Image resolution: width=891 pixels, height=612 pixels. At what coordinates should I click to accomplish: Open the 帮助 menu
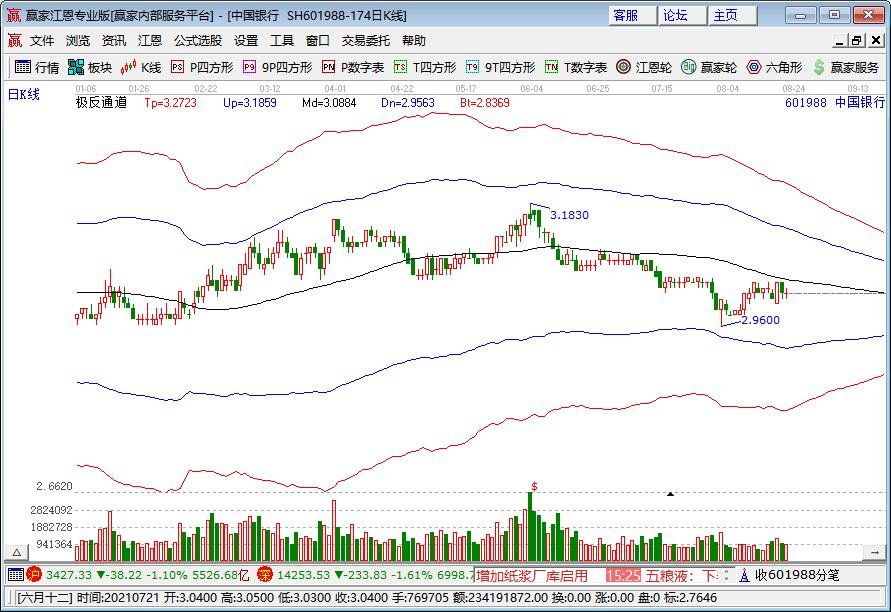(x=414, y=41)
